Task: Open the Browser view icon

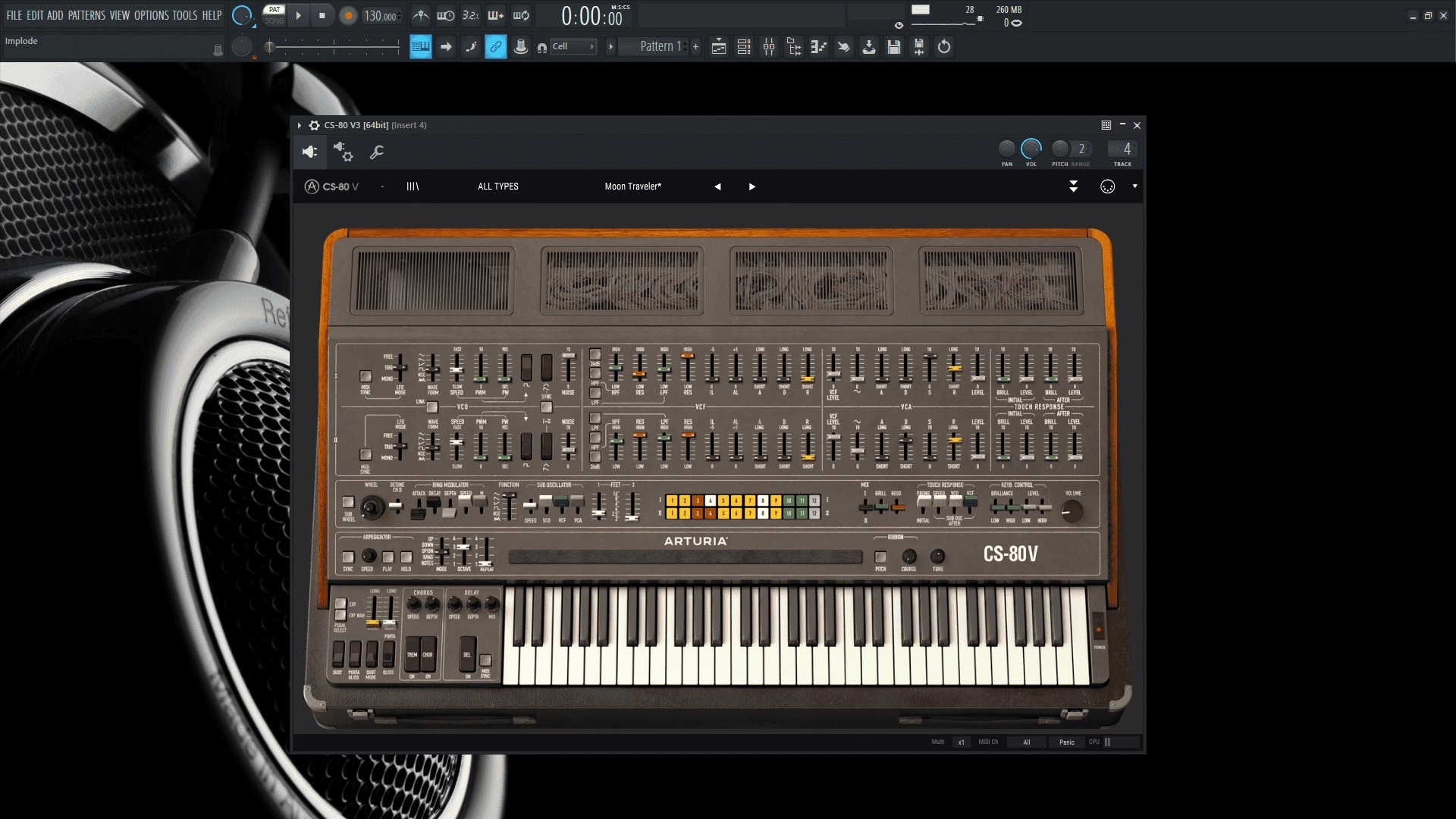Action: pos(794,47)
